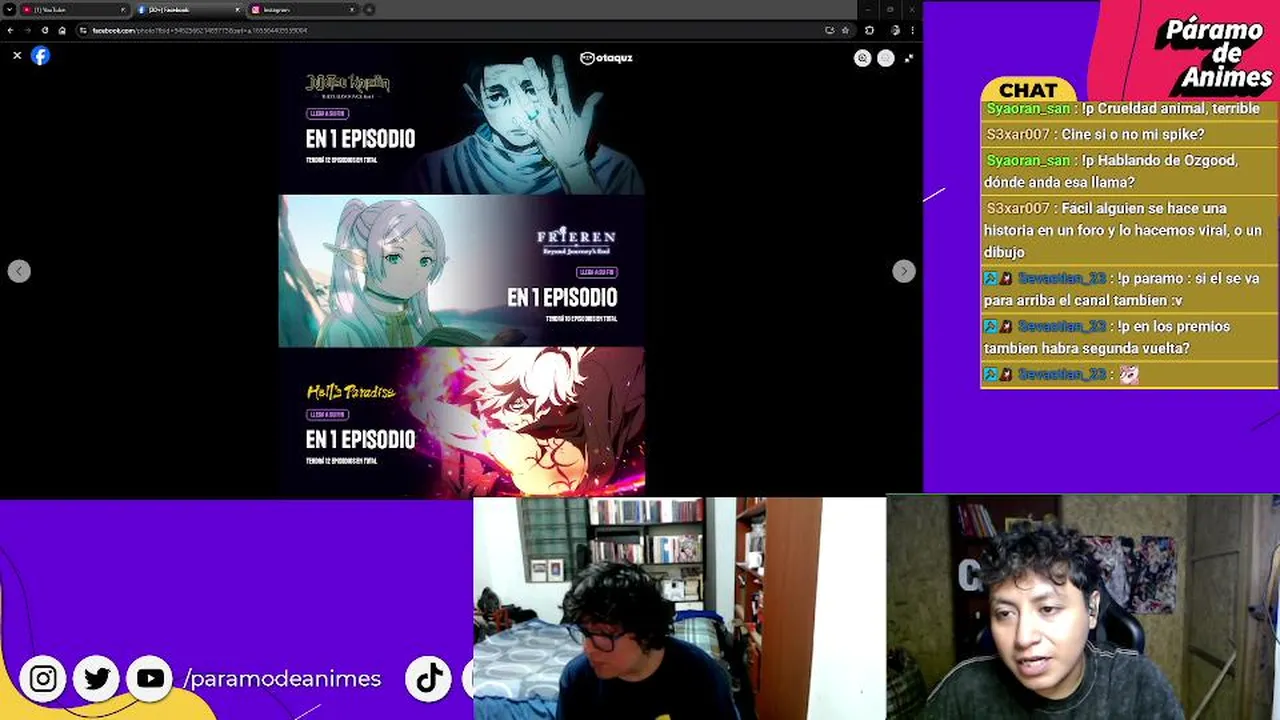Click the emoji in the last chat message

(1129, 375)
